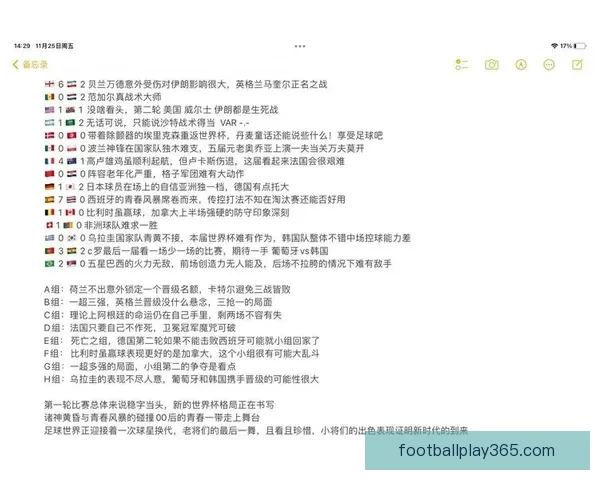Click the line about 比利时虽赢球
The width and height of the screenshot is (600, 480).
pyautogui.click(x=167, y=212)
